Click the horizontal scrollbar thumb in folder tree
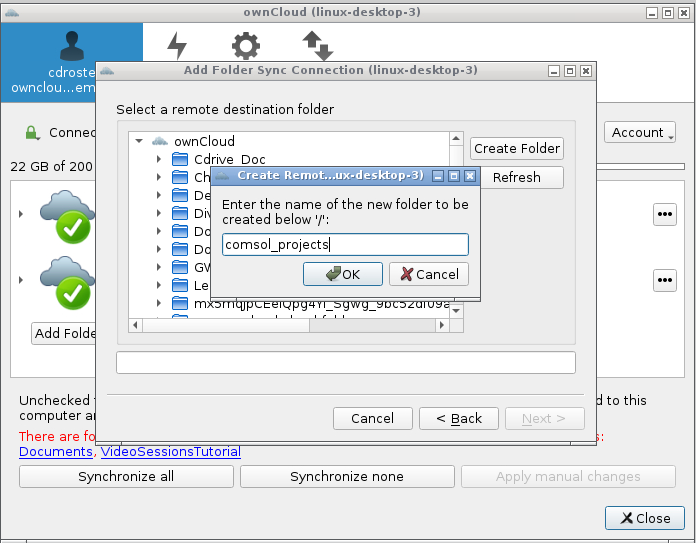This screenshot has height=543, width=696. [x=226, y=325]
